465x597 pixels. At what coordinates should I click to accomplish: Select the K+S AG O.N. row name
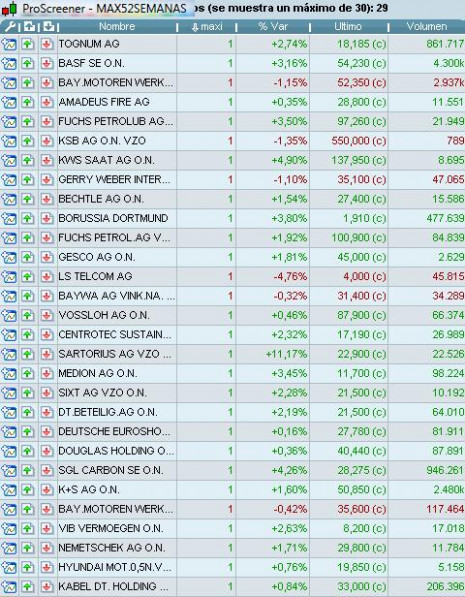pyautogui.click(x=89, y=490)
